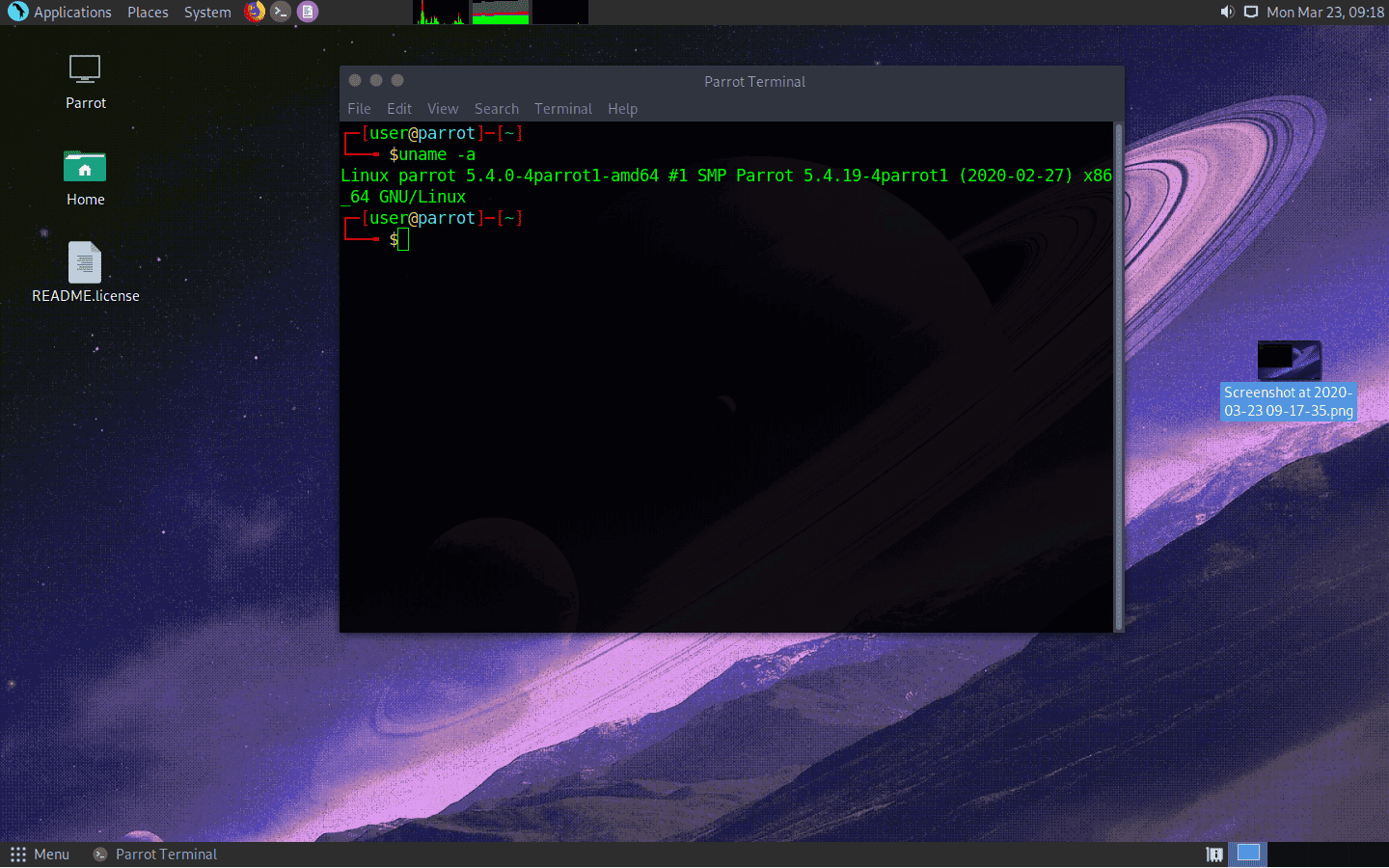Open the terminal Help menu
This screenshot has width=1389, height=868.
pos(622,109)
